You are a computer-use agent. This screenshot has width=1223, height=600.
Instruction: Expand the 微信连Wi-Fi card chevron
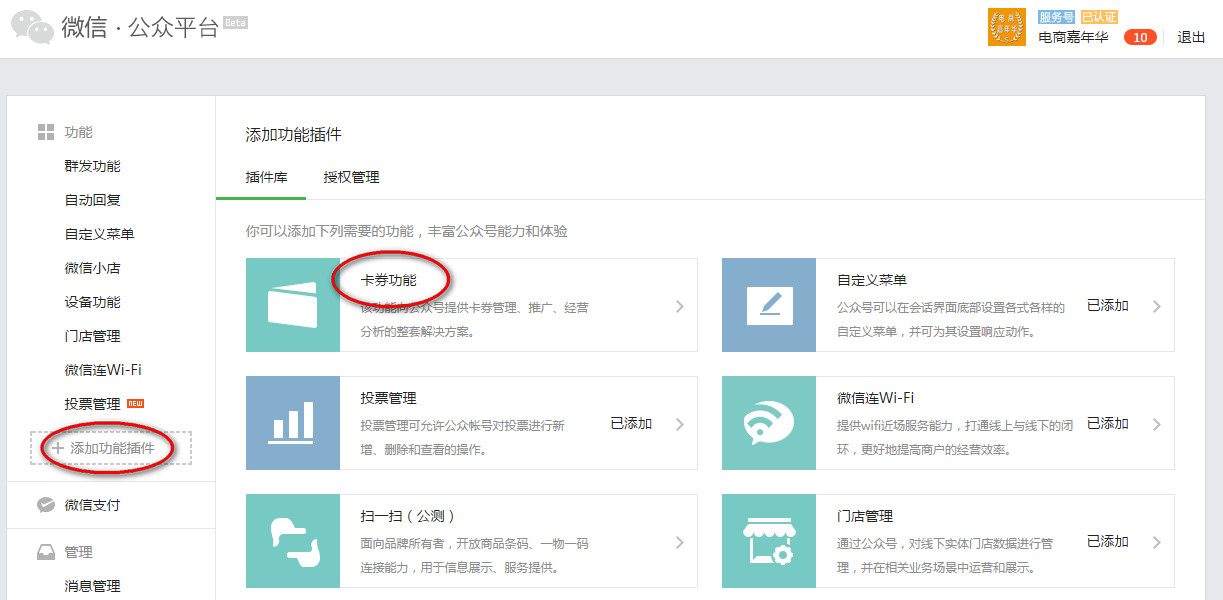[x=1157, y=424]
